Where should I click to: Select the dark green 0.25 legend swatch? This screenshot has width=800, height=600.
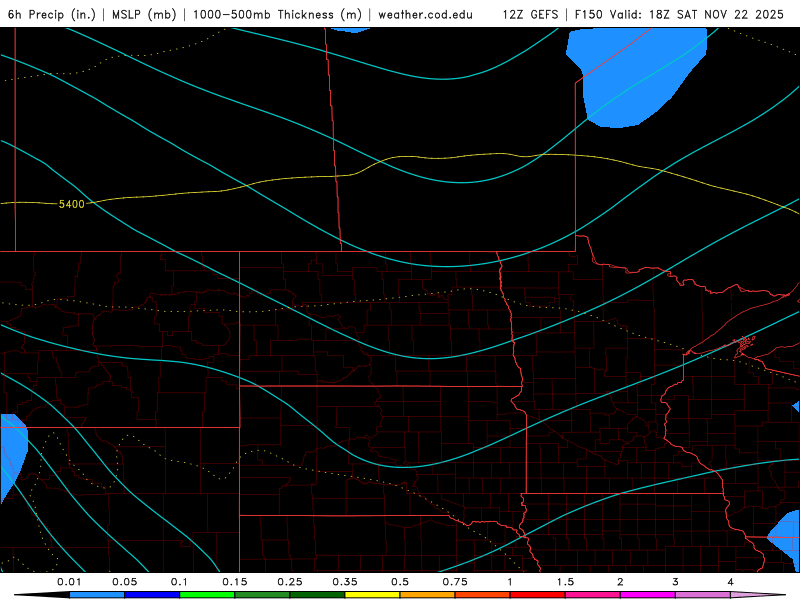(x=317, y=595)
